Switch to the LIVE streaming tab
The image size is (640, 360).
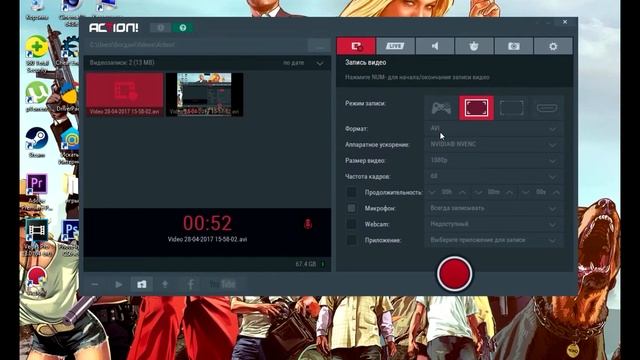tap(395, 46)
